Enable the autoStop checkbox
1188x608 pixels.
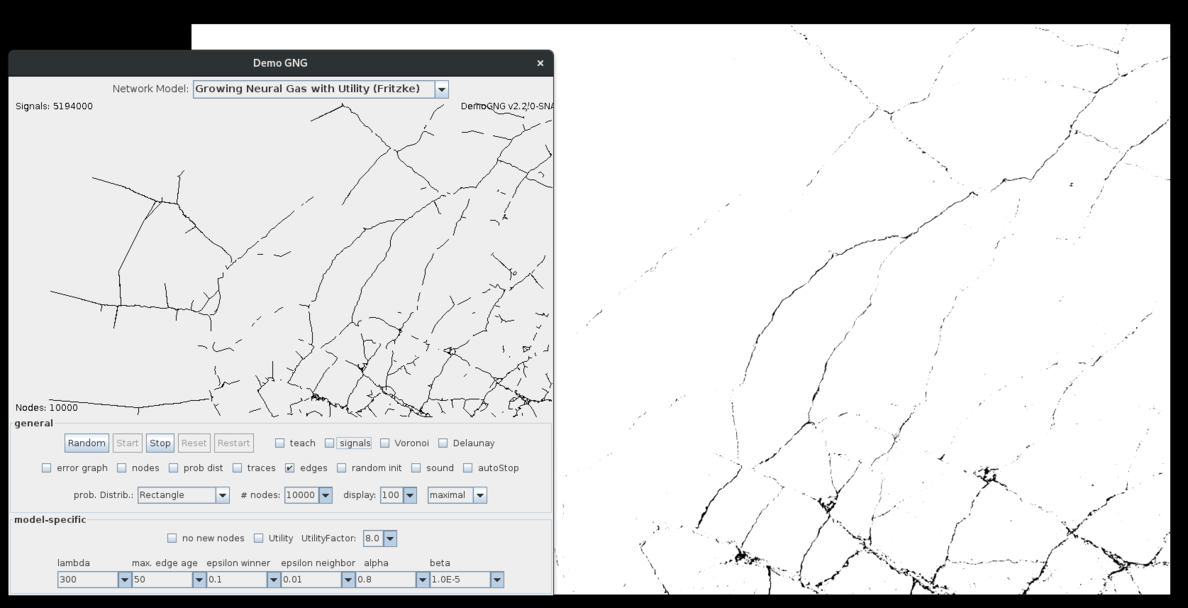tap(468, 468)
